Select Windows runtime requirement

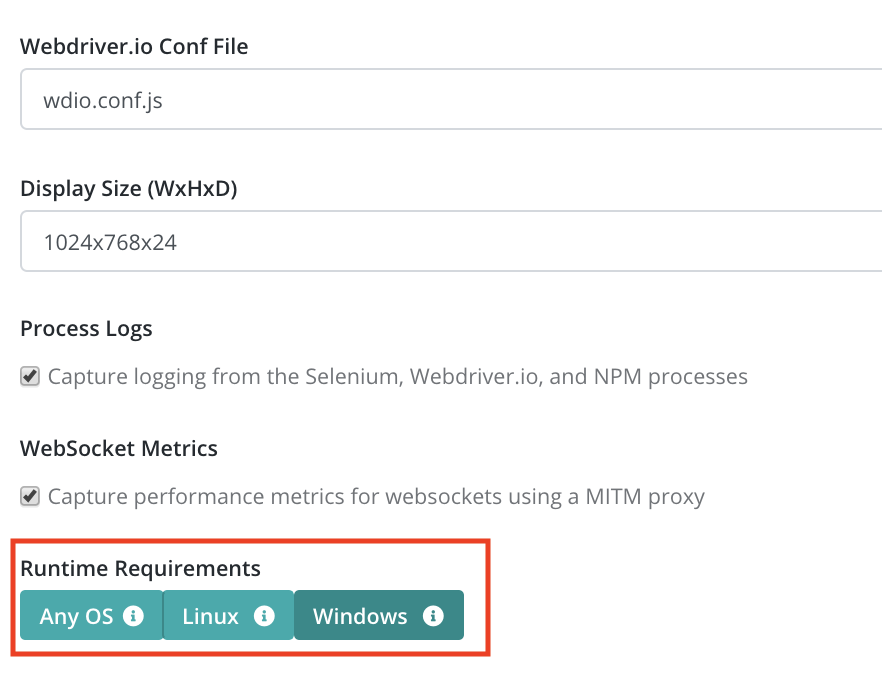[x=379, y=615]
